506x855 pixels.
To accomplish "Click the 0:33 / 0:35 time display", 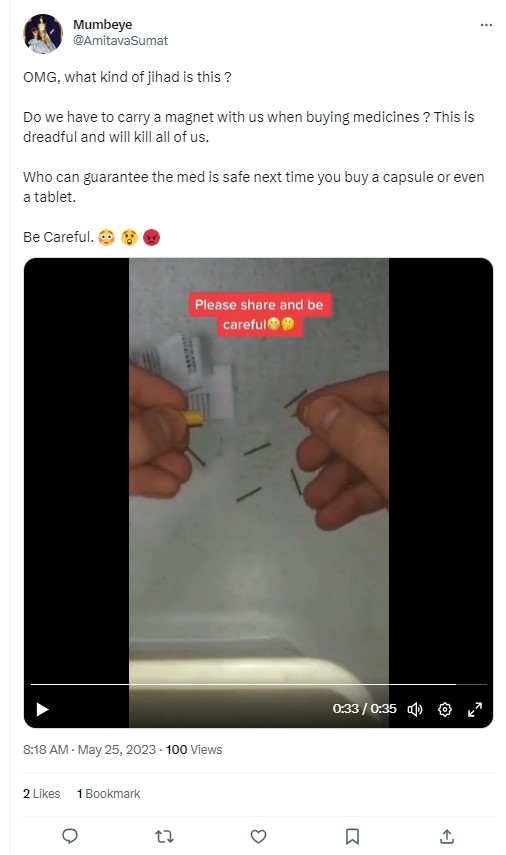I will [x=365, y=709].
